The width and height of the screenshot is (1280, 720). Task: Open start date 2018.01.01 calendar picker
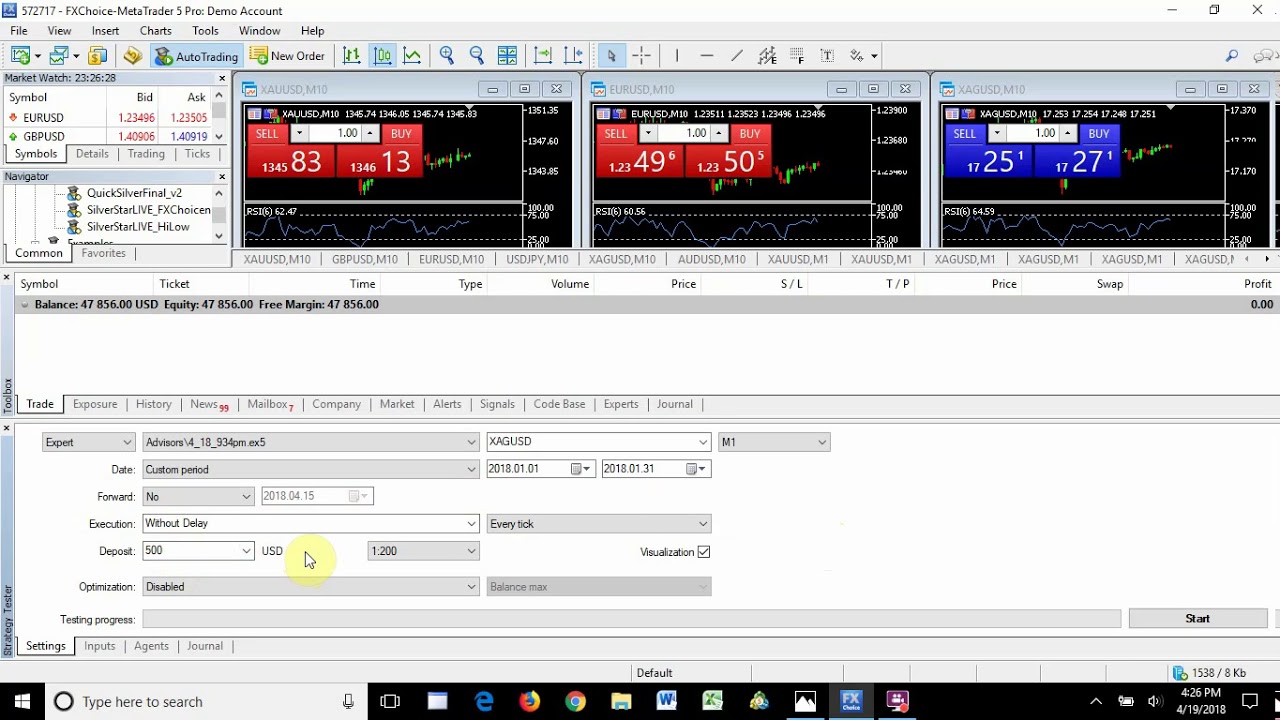pos(580,469)
